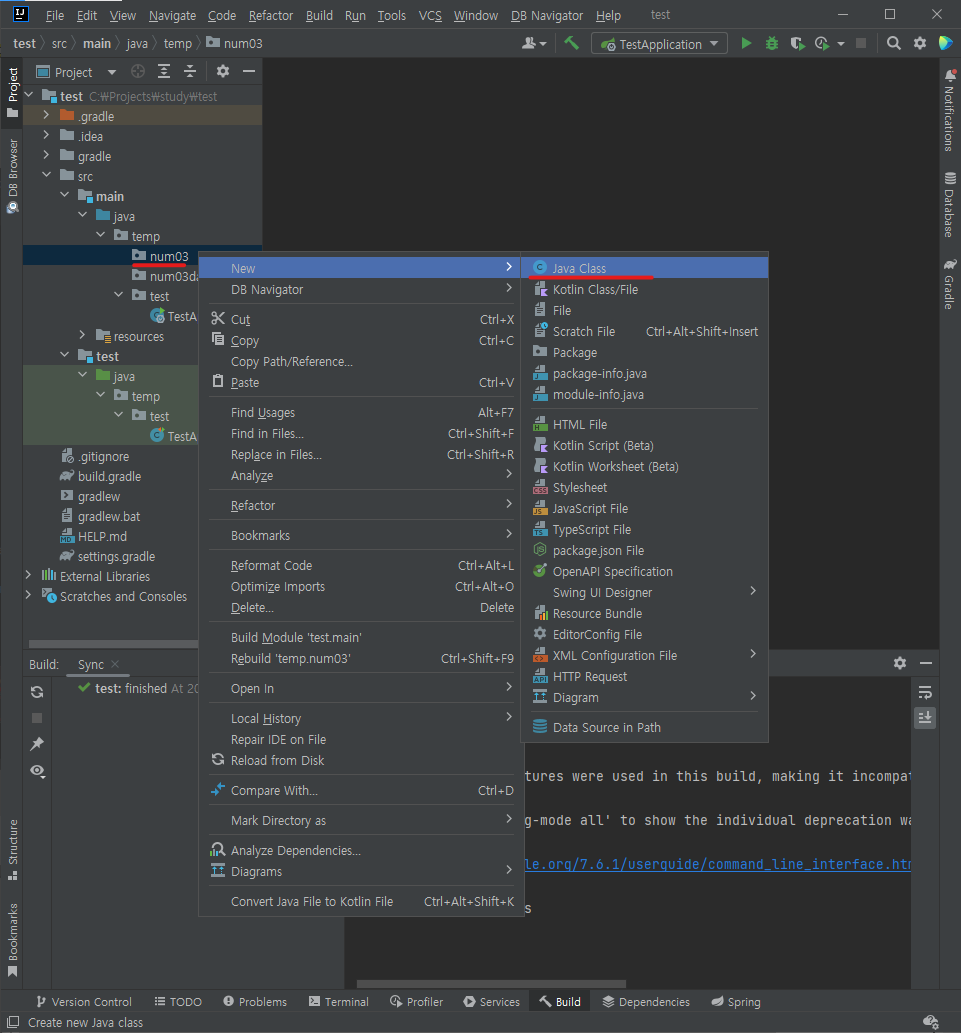Screen dimensions: 961x1033
Task: Open Notifications side panel
Action: click(949, 109)
